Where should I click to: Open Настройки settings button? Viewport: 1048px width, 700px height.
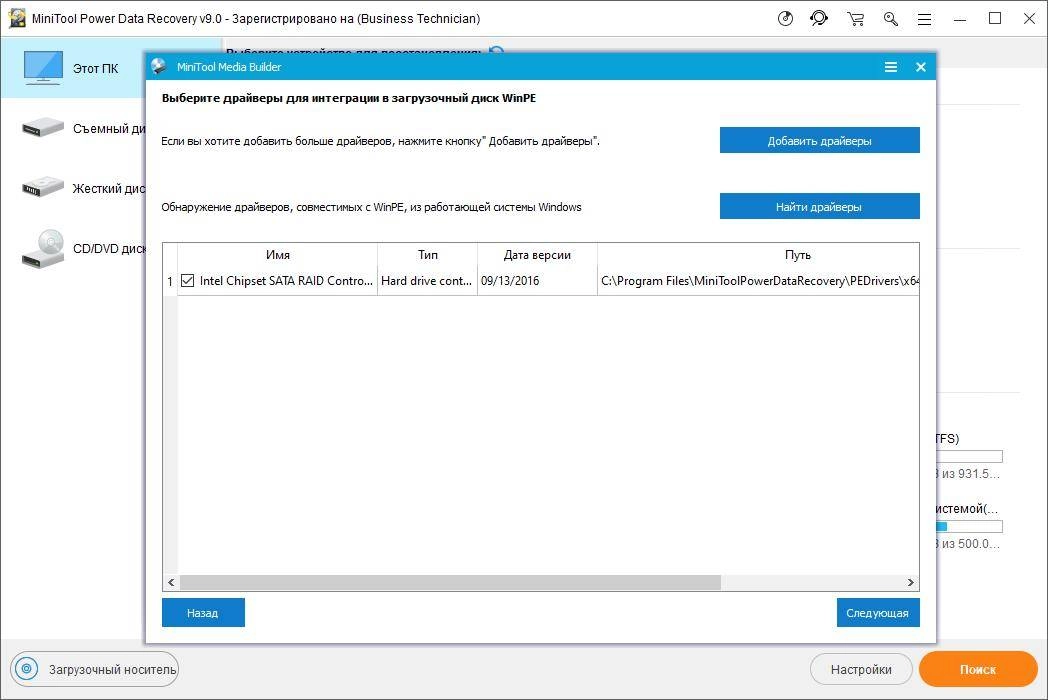click(x=861, y=669)
